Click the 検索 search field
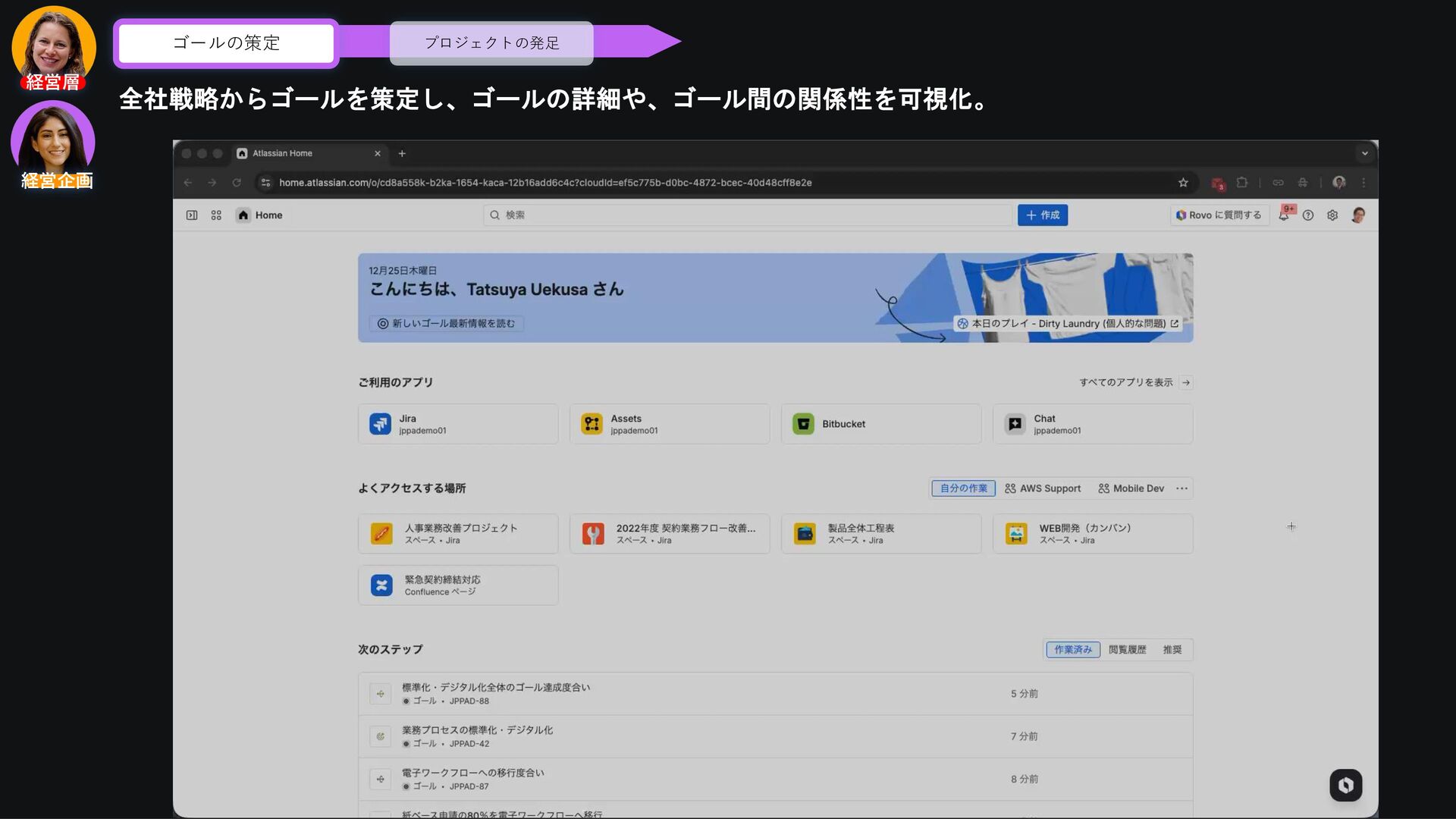This screenshot has height=819, width=1456. [747, 215]
